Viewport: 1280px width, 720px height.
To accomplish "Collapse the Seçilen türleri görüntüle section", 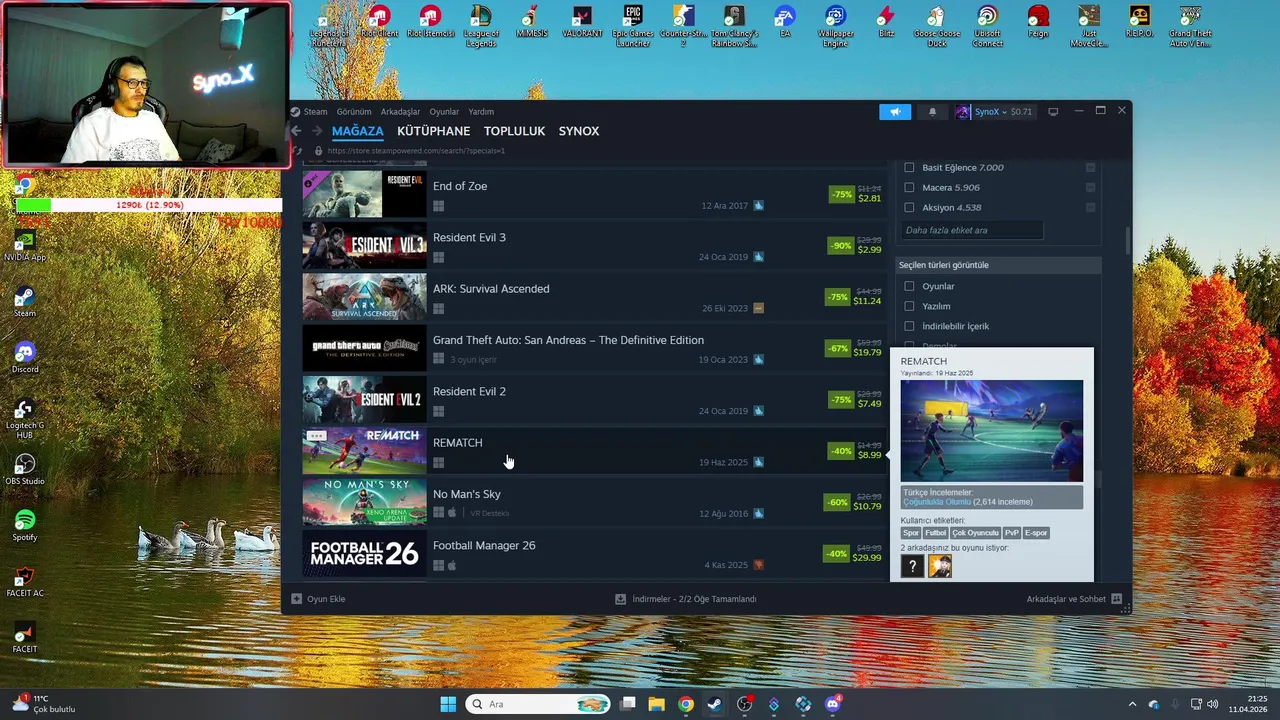I will [x=999, y=265].
